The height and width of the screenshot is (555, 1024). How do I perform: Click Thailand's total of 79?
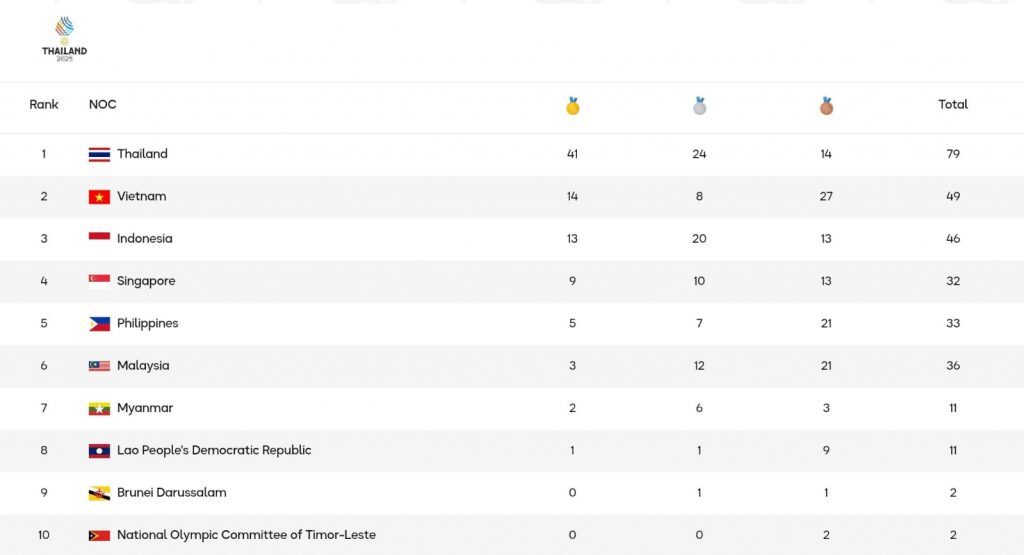[953, 154]
